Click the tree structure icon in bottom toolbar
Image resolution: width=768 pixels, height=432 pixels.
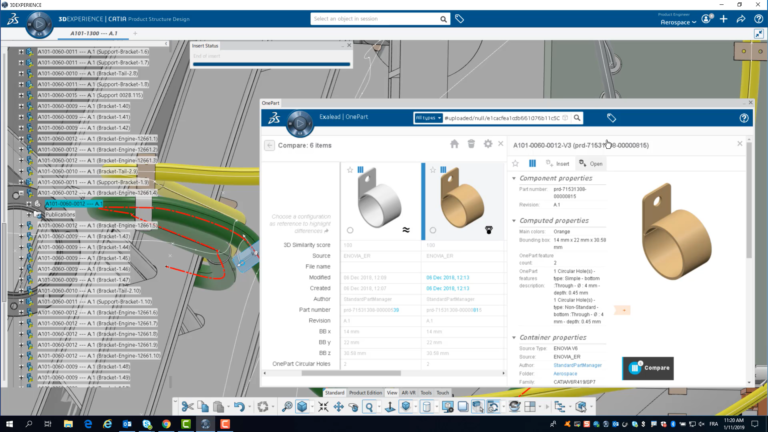[559, 407]
